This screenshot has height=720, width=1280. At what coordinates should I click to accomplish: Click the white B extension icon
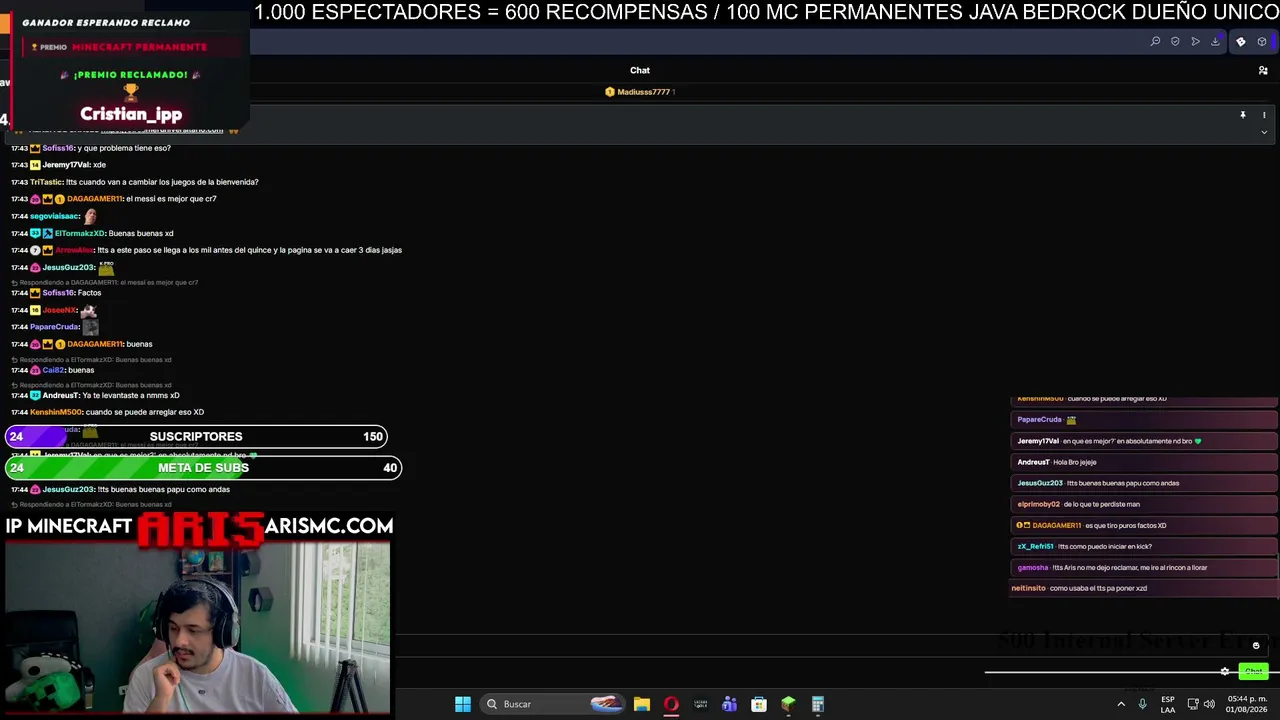click(x=1241, y=41)
